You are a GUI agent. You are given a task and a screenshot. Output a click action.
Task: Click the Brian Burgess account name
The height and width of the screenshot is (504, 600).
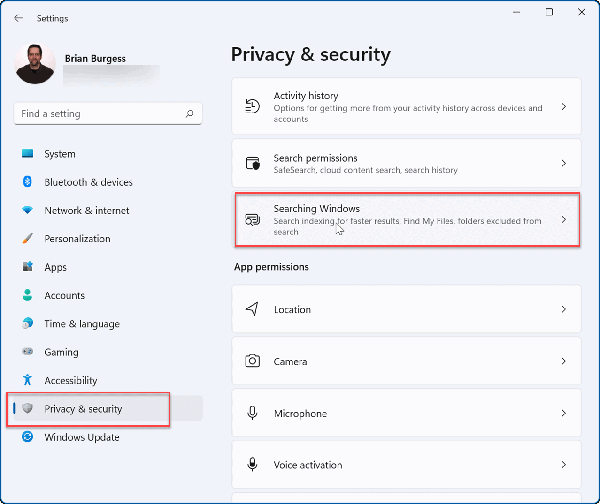95,59
